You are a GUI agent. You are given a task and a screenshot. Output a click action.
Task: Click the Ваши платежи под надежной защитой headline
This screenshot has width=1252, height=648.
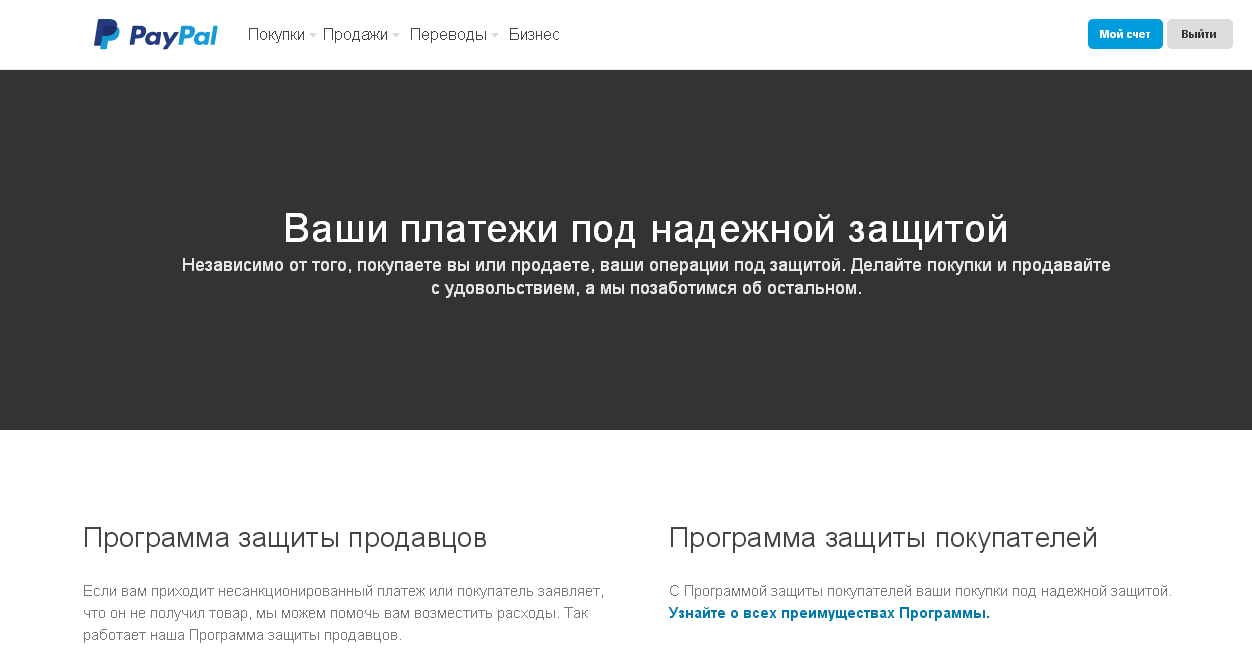tap(646, 229)
